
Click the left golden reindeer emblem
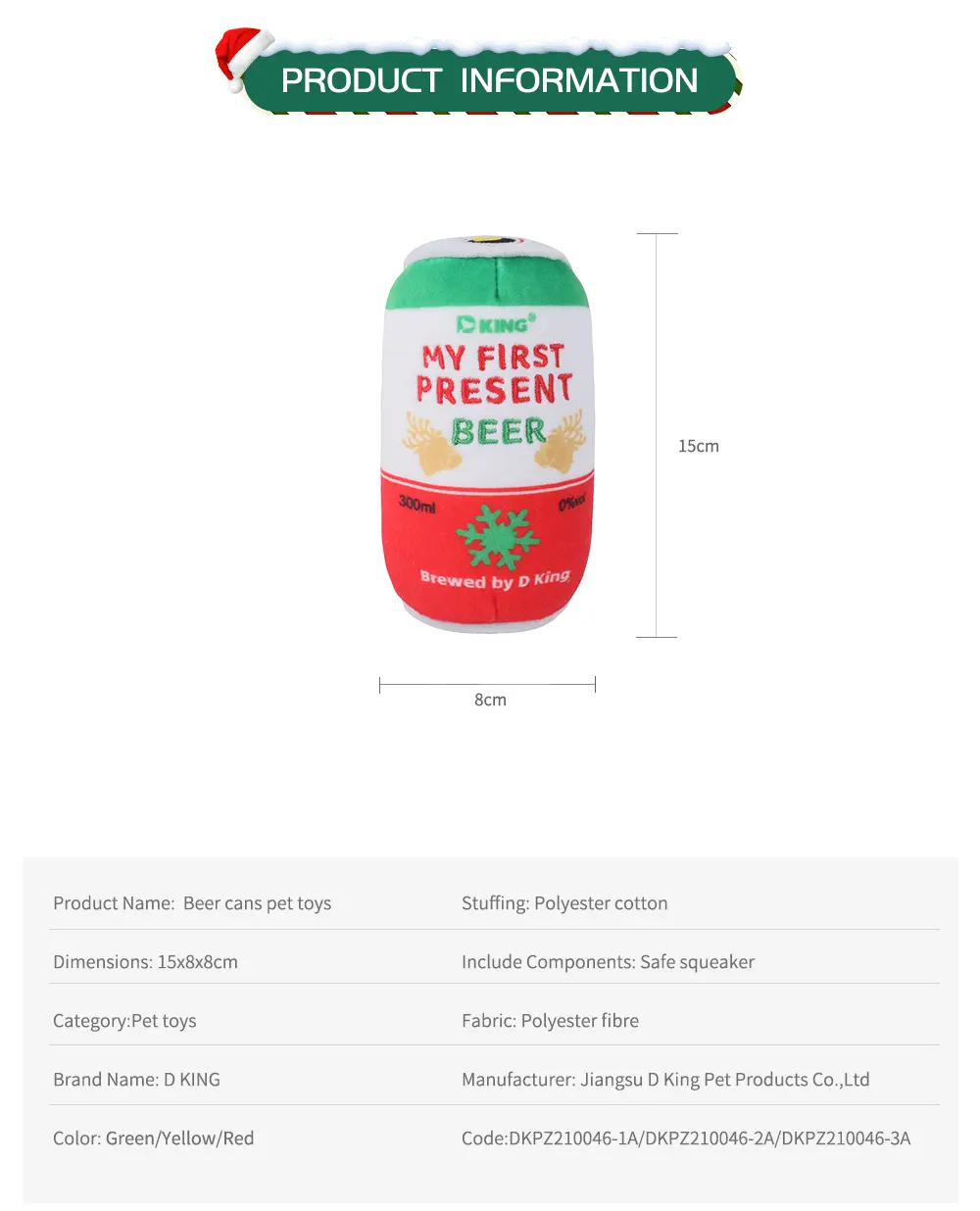(431, 443)
